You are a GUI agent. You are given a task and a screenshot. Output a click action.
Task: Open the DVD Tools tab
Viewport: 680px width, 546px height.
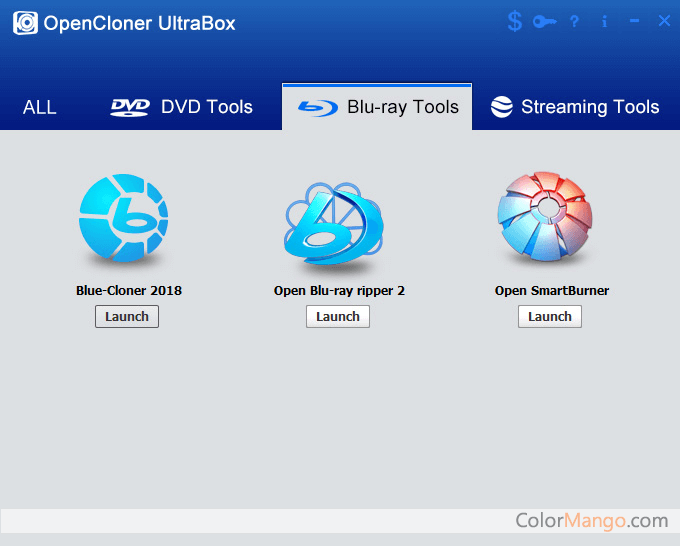(181, 107)
